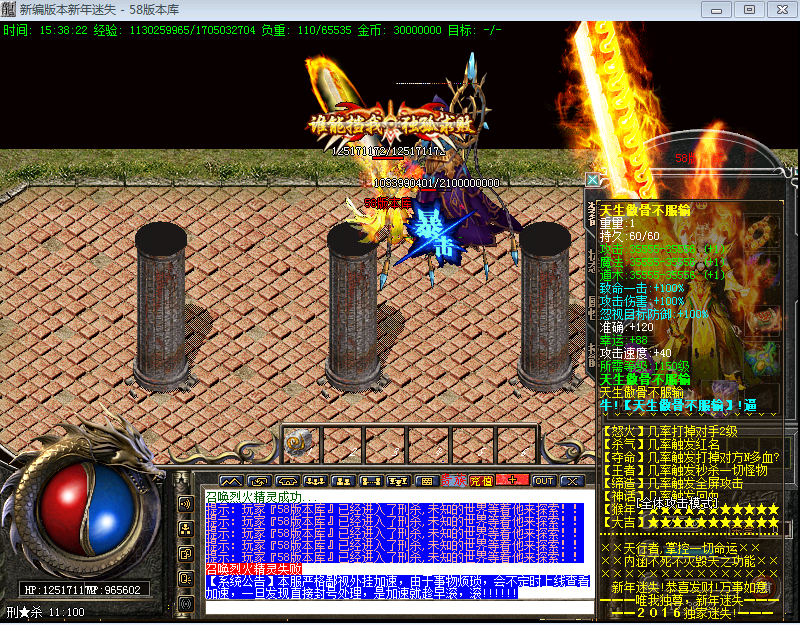This screenshot has width=800, height=625.
Task: Toggle the network-tree icon beside chat
Action: coord(185,529)
